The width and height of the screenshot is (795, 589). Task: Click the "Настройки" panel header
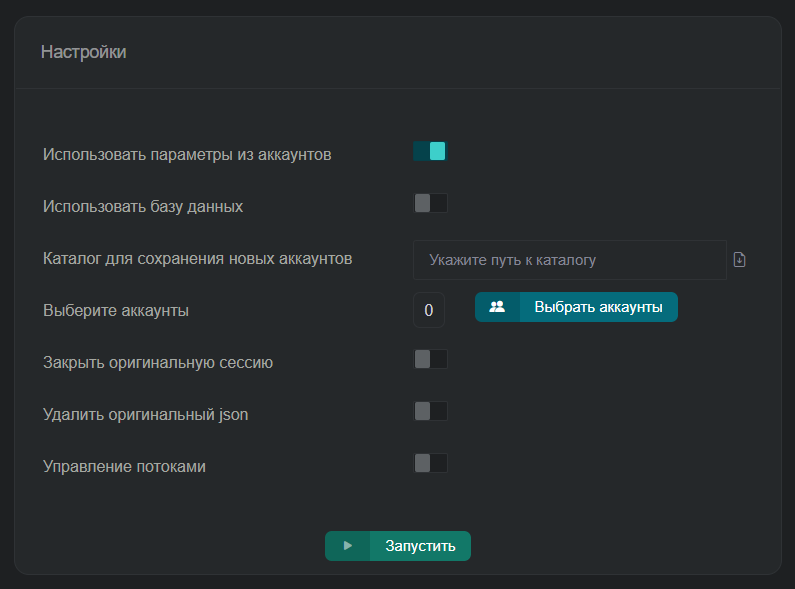click(84, 52)
